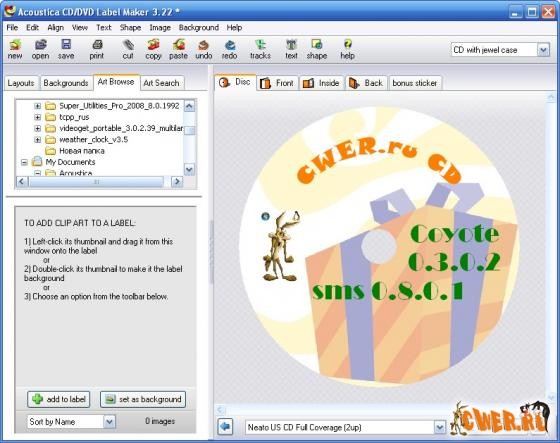This screenshot has height=443, width=560.
Task: Click the folder tree vertical scrollbar thumb
Action: tap(190, 130)
